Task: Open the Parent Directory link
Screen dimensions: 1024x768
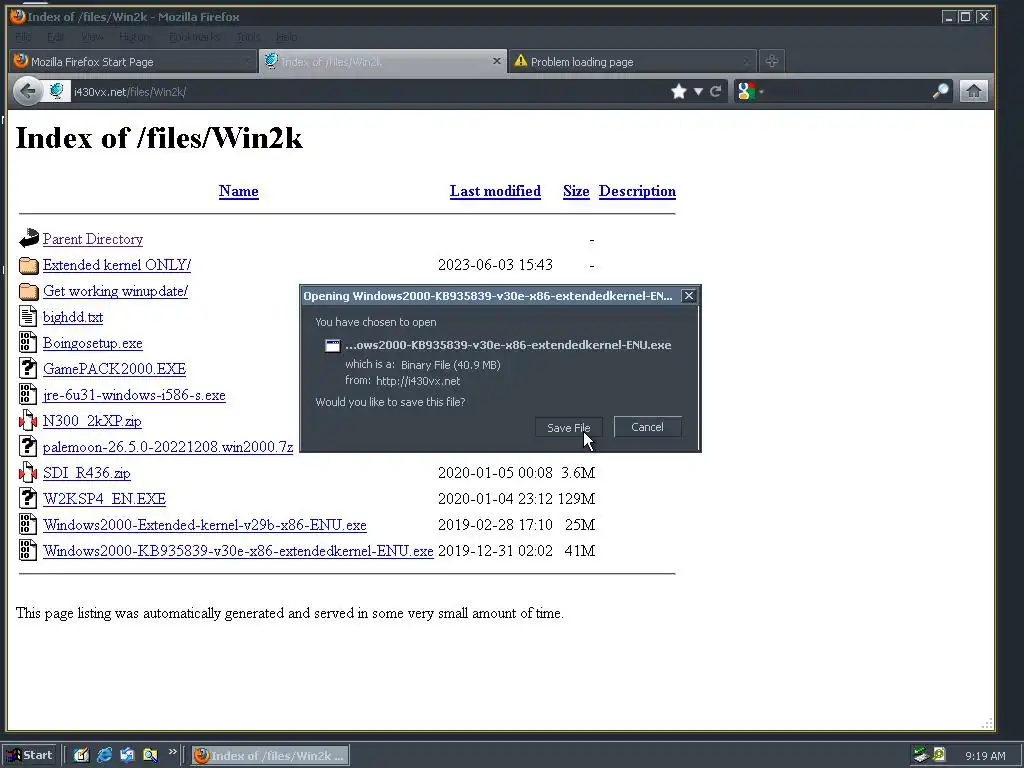Action: click(93, 239)
